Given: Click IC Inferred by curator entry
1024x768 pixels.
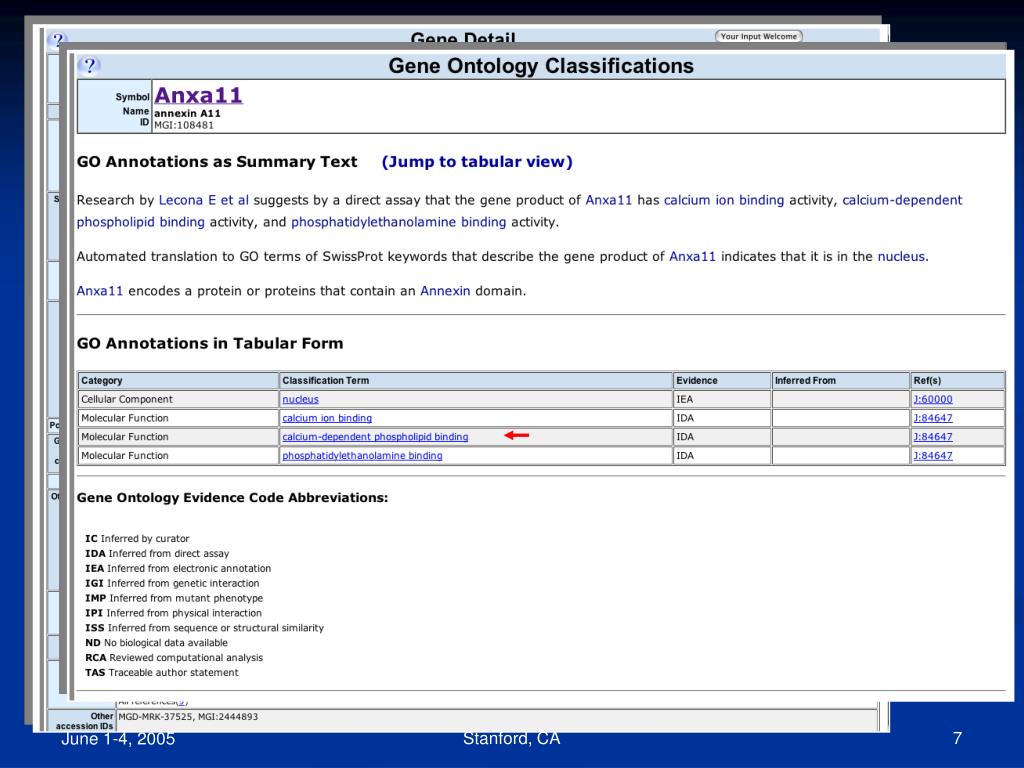Looking at the screenshot, I should (137, 539).
